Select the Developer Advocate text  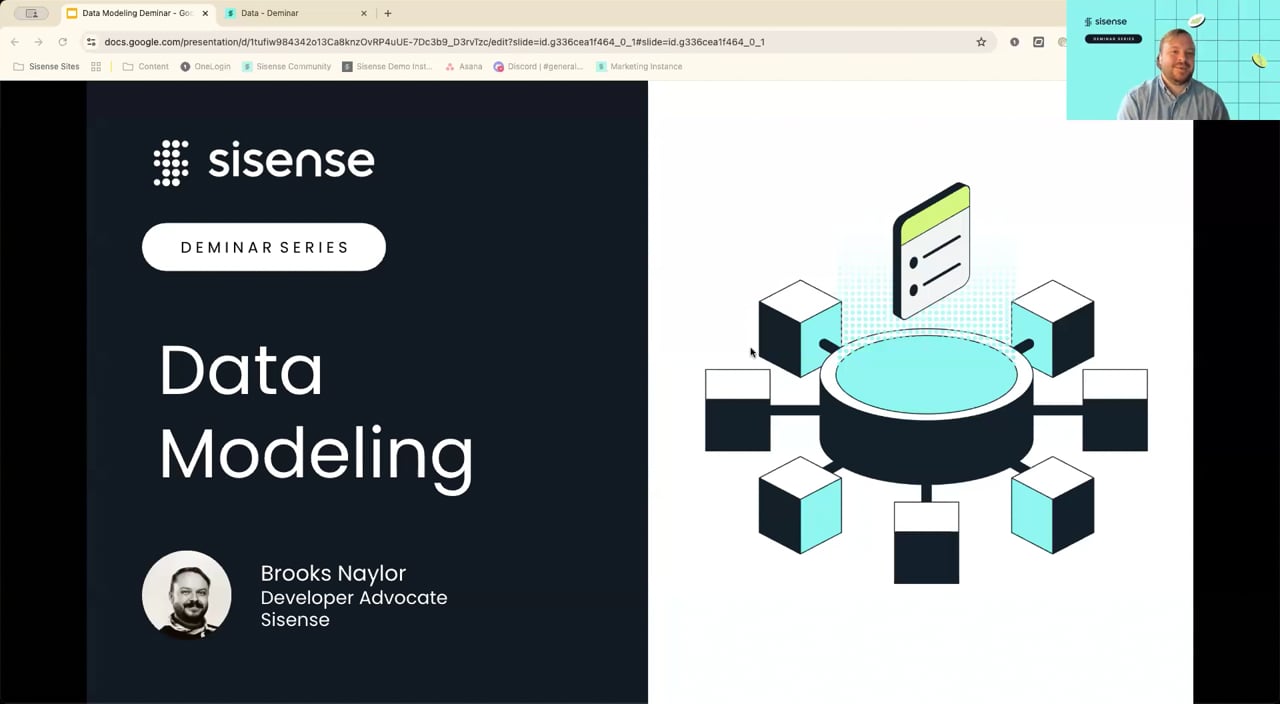pyautogui.click(x=354, y=597)
